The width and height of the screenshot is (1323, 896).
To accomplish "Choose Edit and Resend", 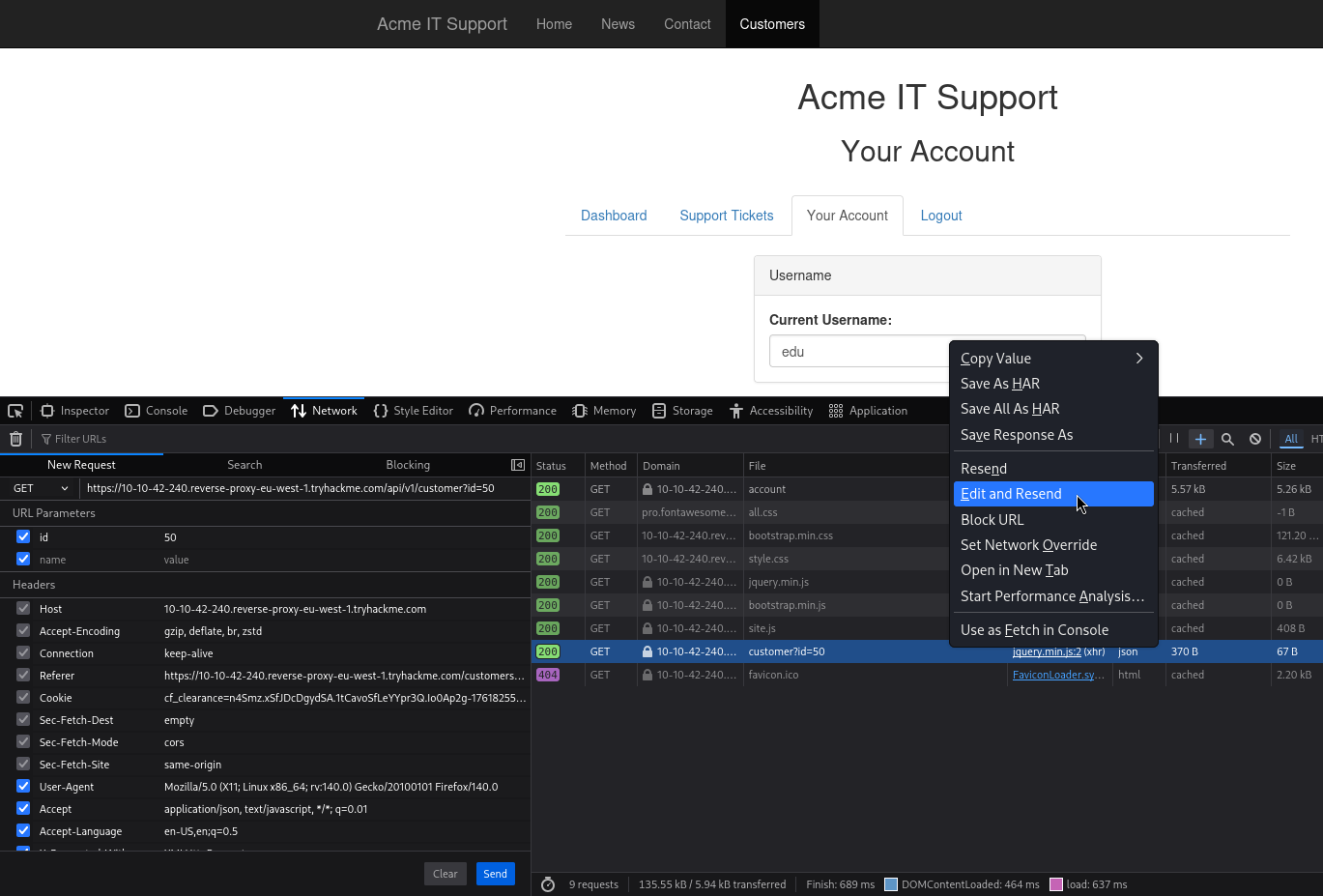I will [1053, 494].
